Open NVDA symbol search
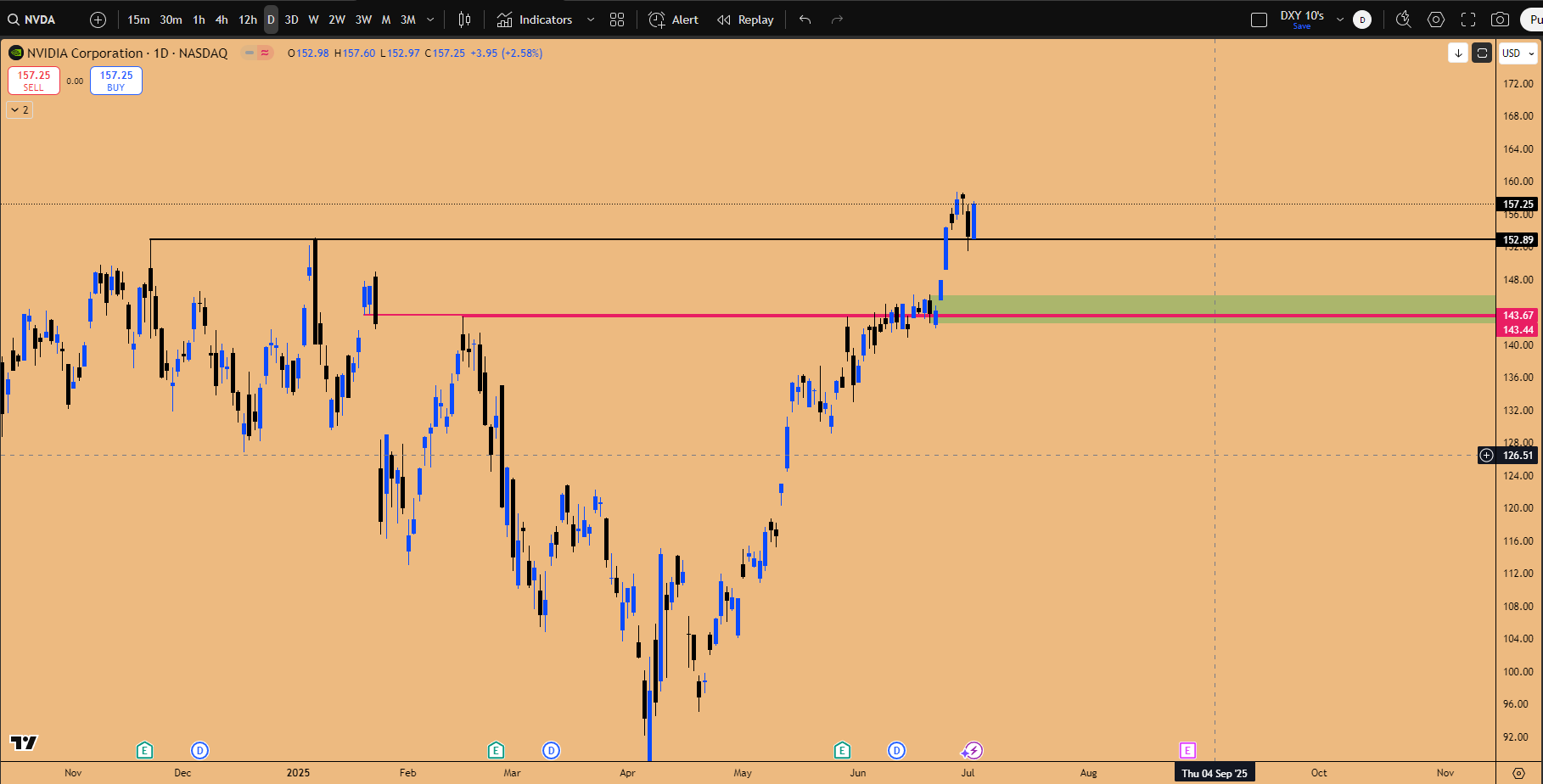Viewport: 1543px width, 784px height. pyautogui.click(x=32, y=20)
